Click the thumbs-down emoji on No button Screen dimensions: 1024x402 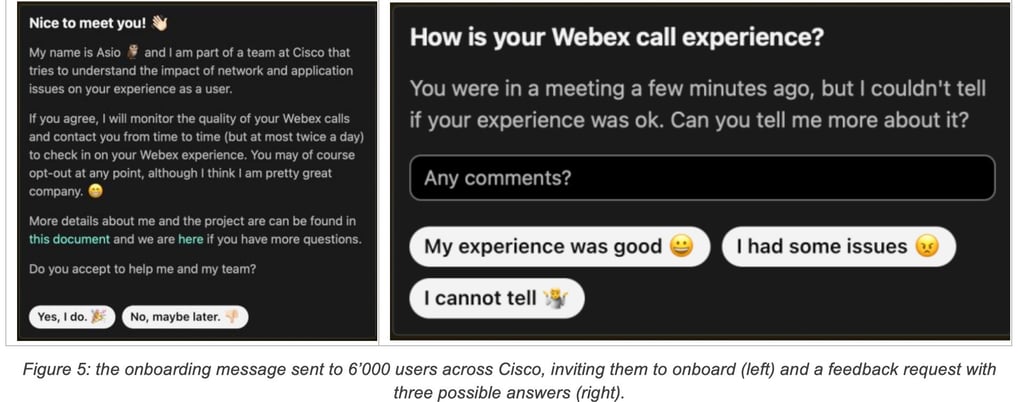pyautogui.click(x=232, y=317)
